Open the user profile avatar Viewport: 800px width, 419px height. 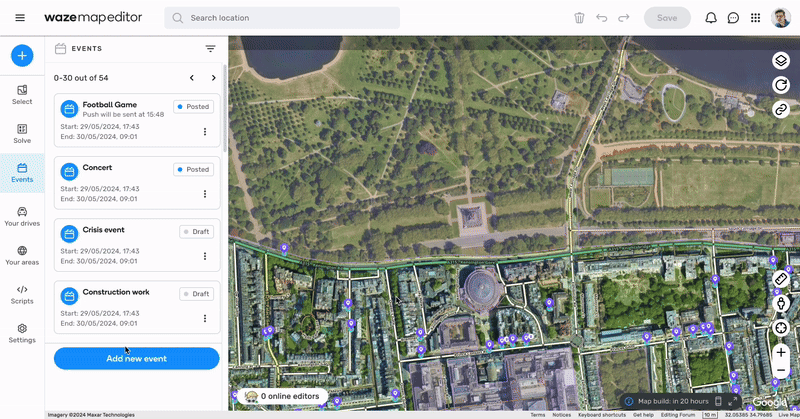(781, 18)
